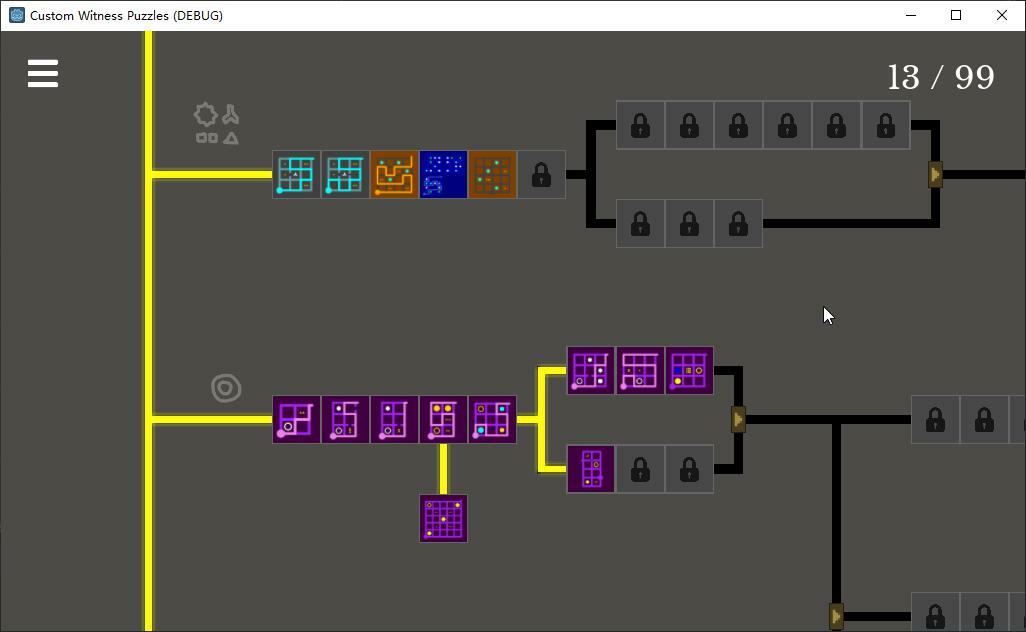Open the orange path puzzle tile
This screenshot has height=632, width=1026.
click(395, 175)
